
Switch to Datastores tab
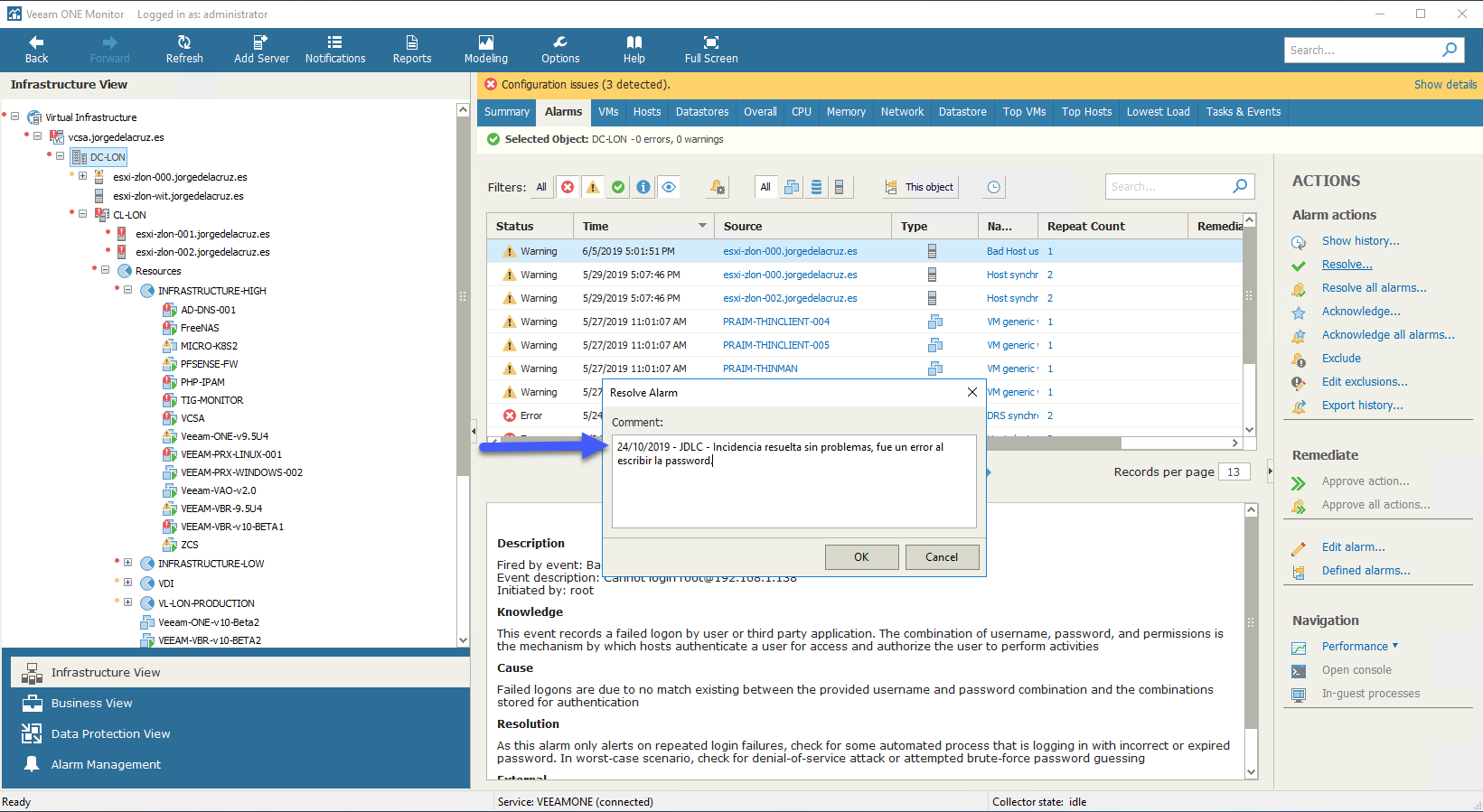[x=702, y=112]
